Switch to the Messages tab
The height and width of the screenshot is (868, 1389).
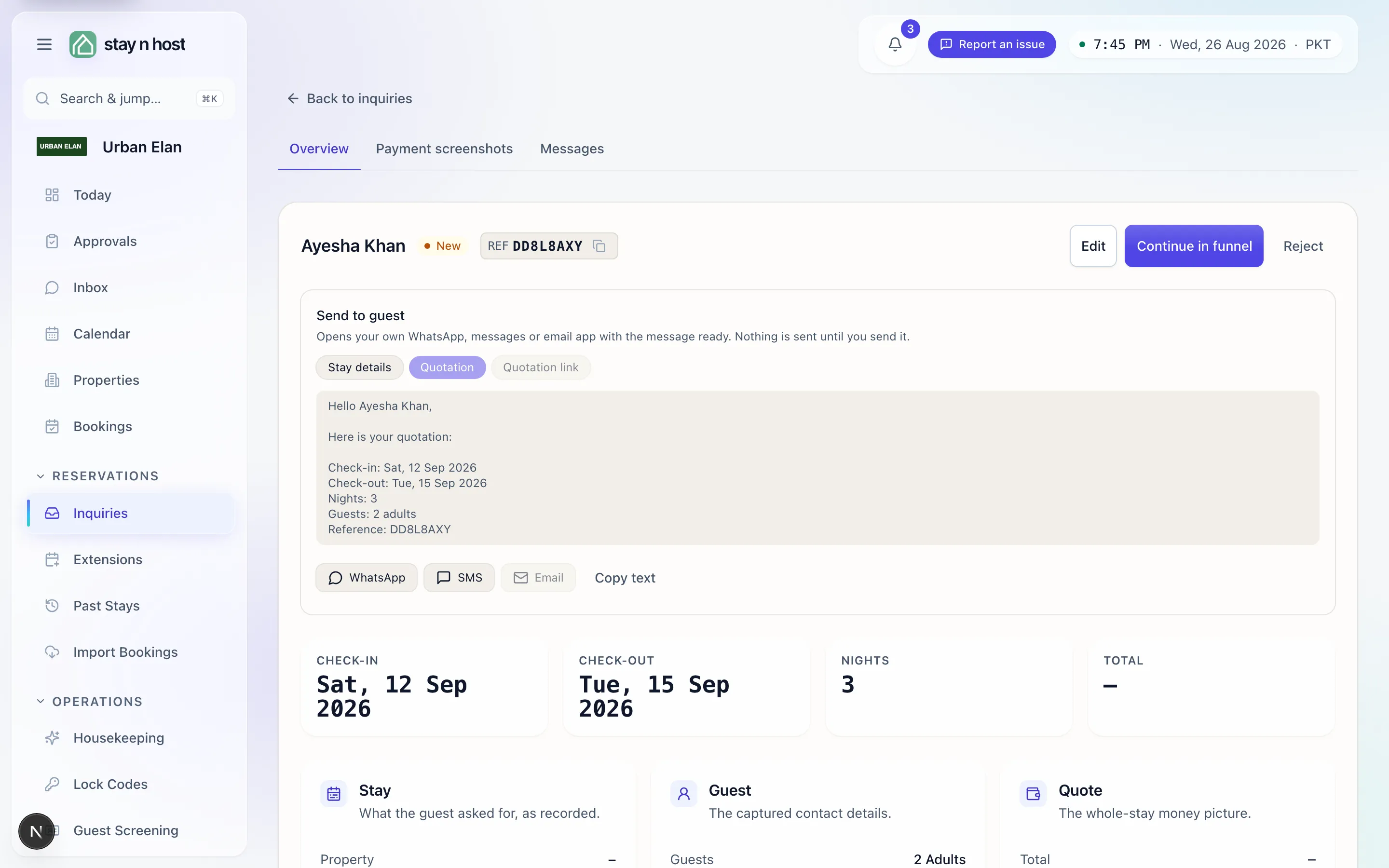pyautogui.click(x=572, y=149)
